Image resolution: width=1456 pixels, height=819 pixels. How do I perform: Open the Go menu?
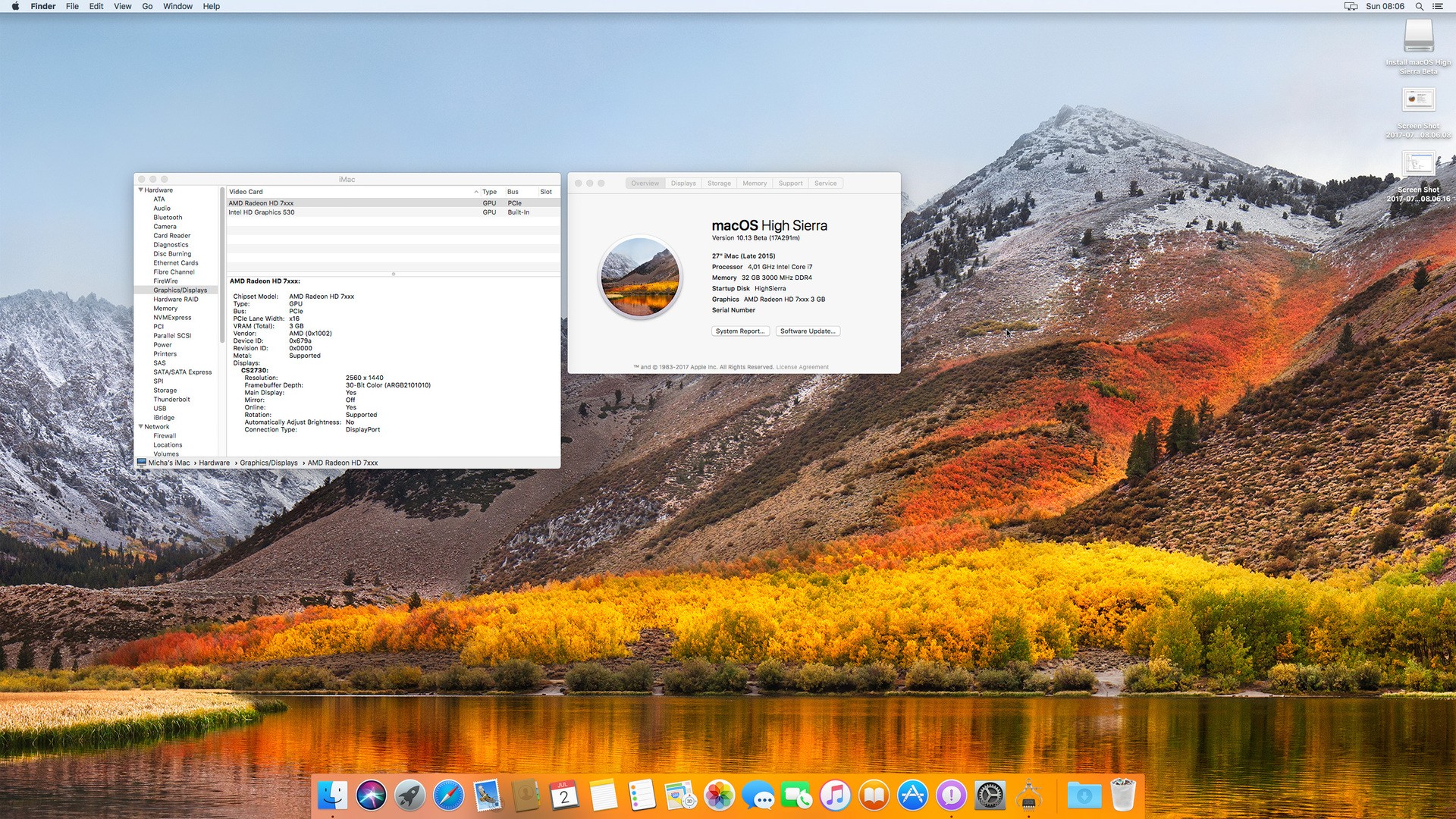coord(147,6)
